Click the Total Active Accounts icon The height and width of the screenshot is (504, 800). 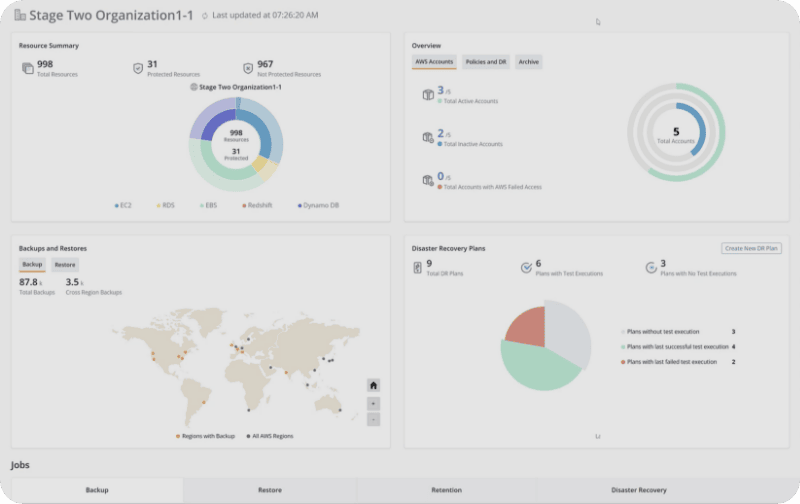pyautogui.click(x=427, y=94)
